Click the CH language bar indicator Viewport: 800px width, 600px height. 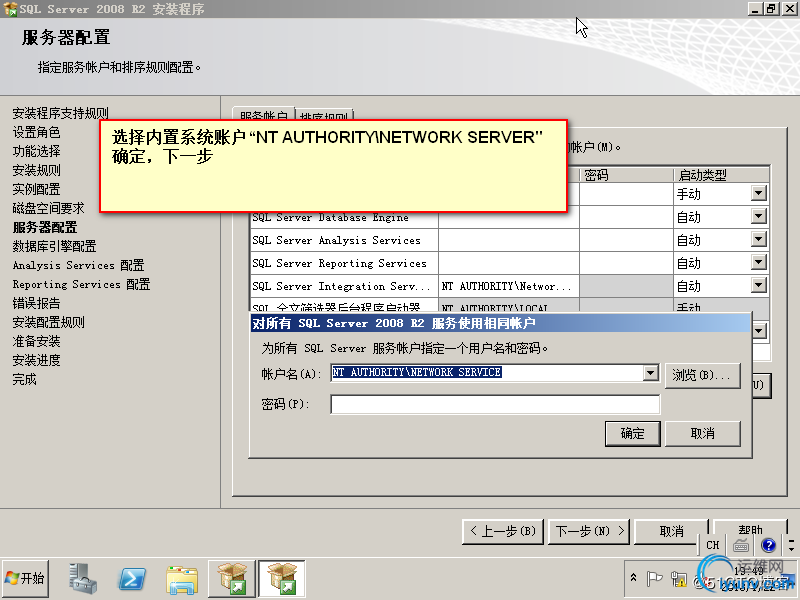click(712, 545)
